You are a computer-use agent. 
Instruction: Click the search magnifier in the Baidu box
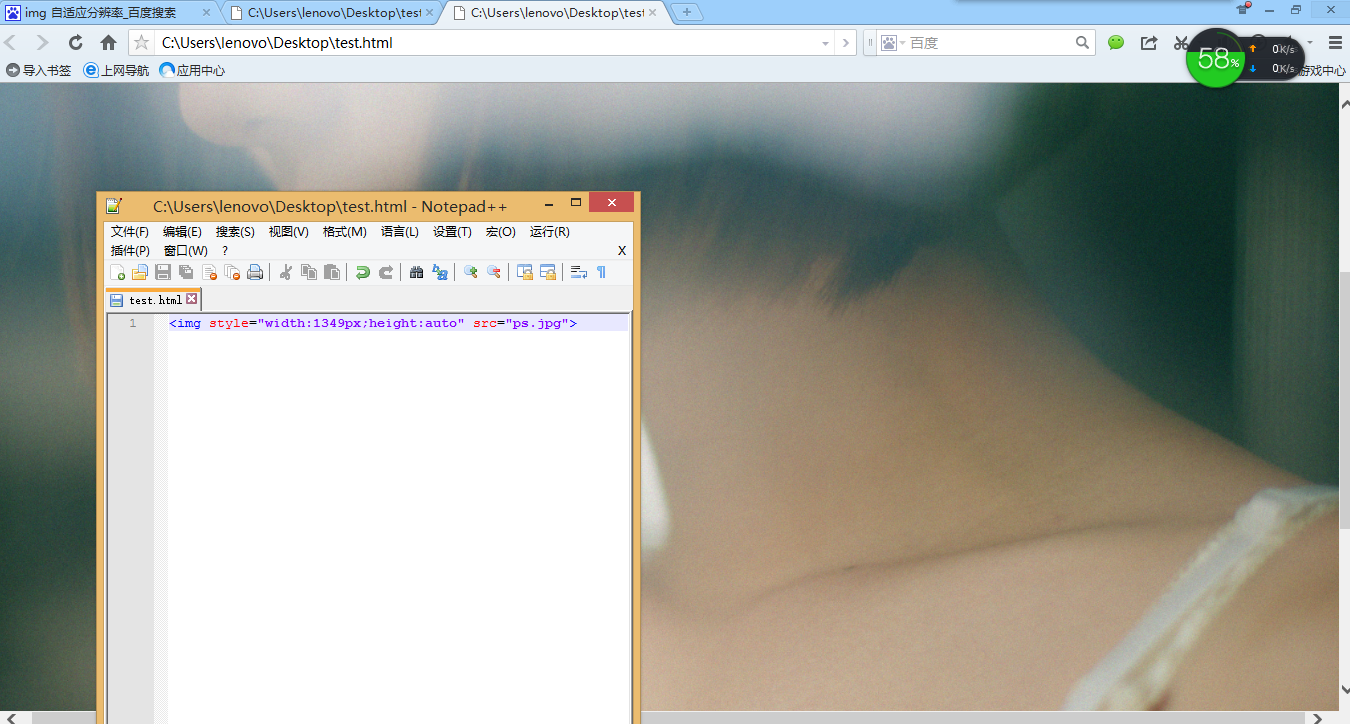pyautogui.click(x=1082, y=43)
